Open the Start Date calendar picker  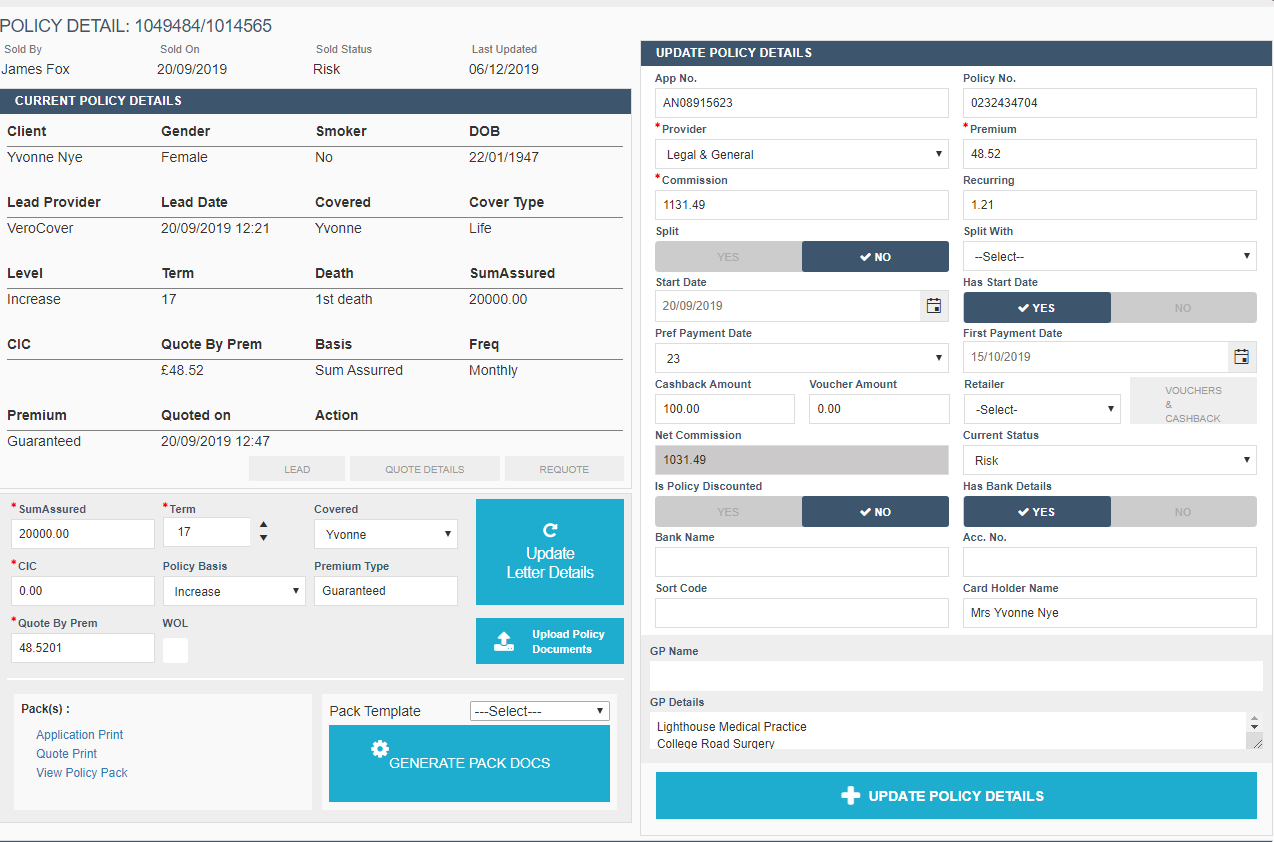point(933,306)
